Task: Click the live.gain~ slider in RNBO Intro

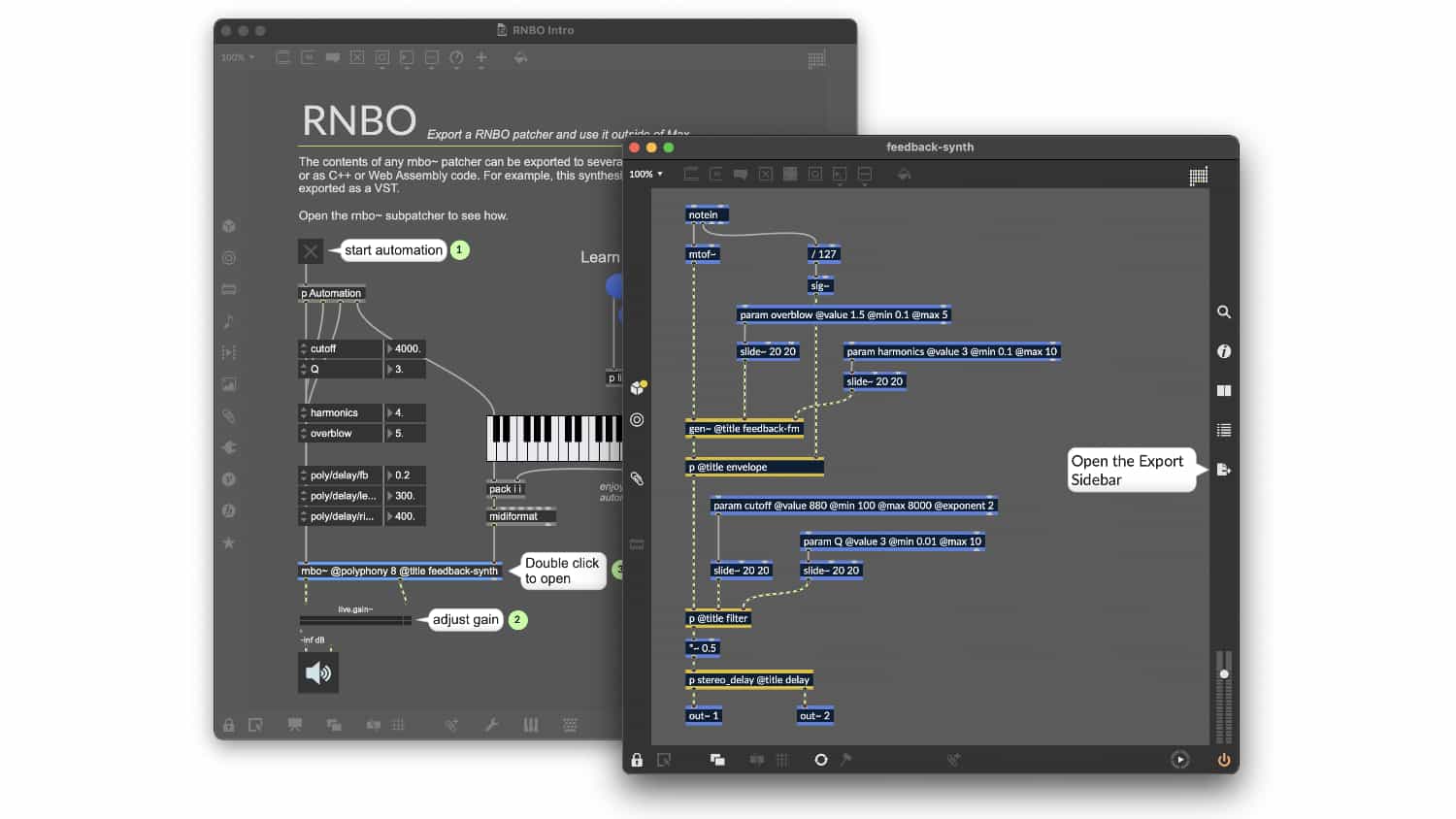Action: pyautogui.click(x=355, y=620)
